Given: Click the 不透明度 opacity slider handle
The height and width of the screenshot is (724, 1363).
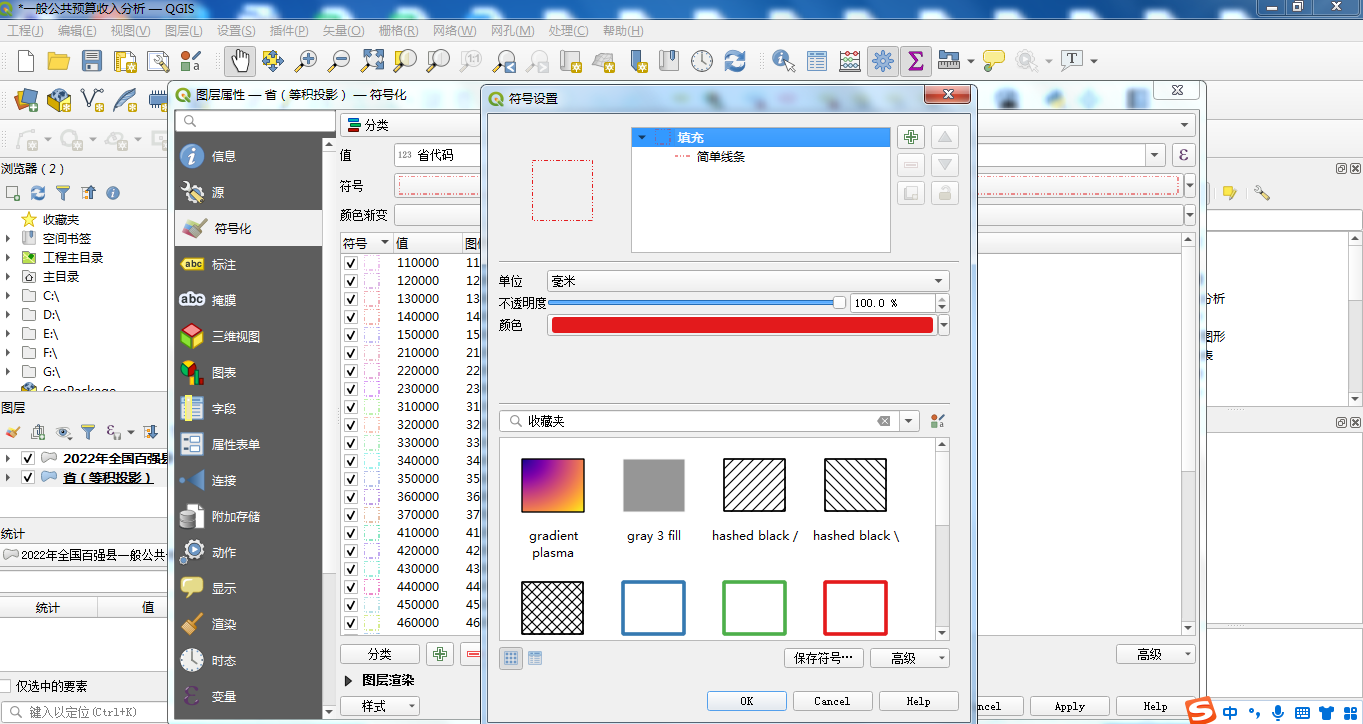Looking at the screenshot, I should point(839,302).
